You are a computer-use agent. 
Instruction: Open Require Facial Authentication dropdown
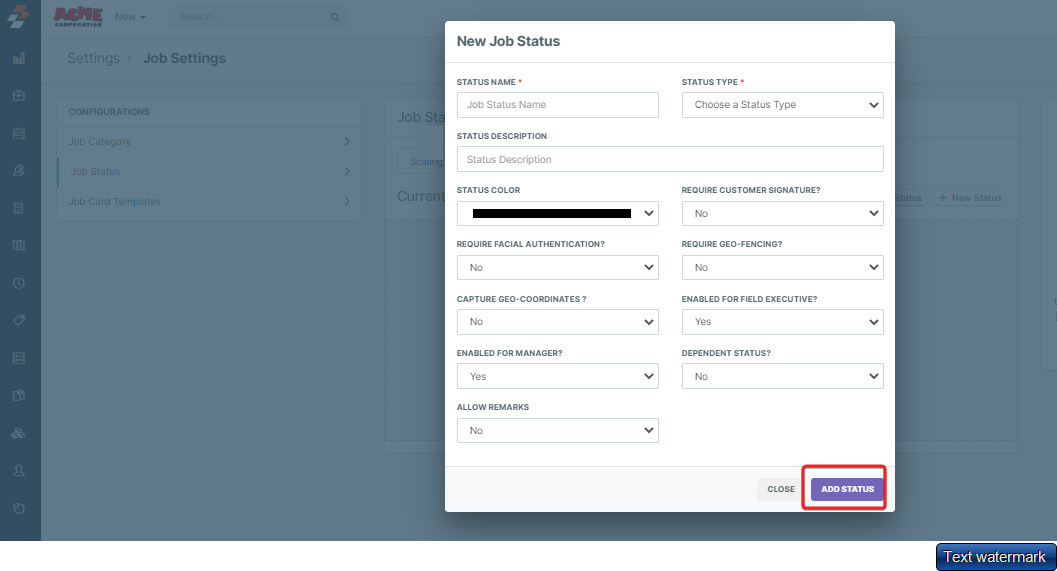557,268
